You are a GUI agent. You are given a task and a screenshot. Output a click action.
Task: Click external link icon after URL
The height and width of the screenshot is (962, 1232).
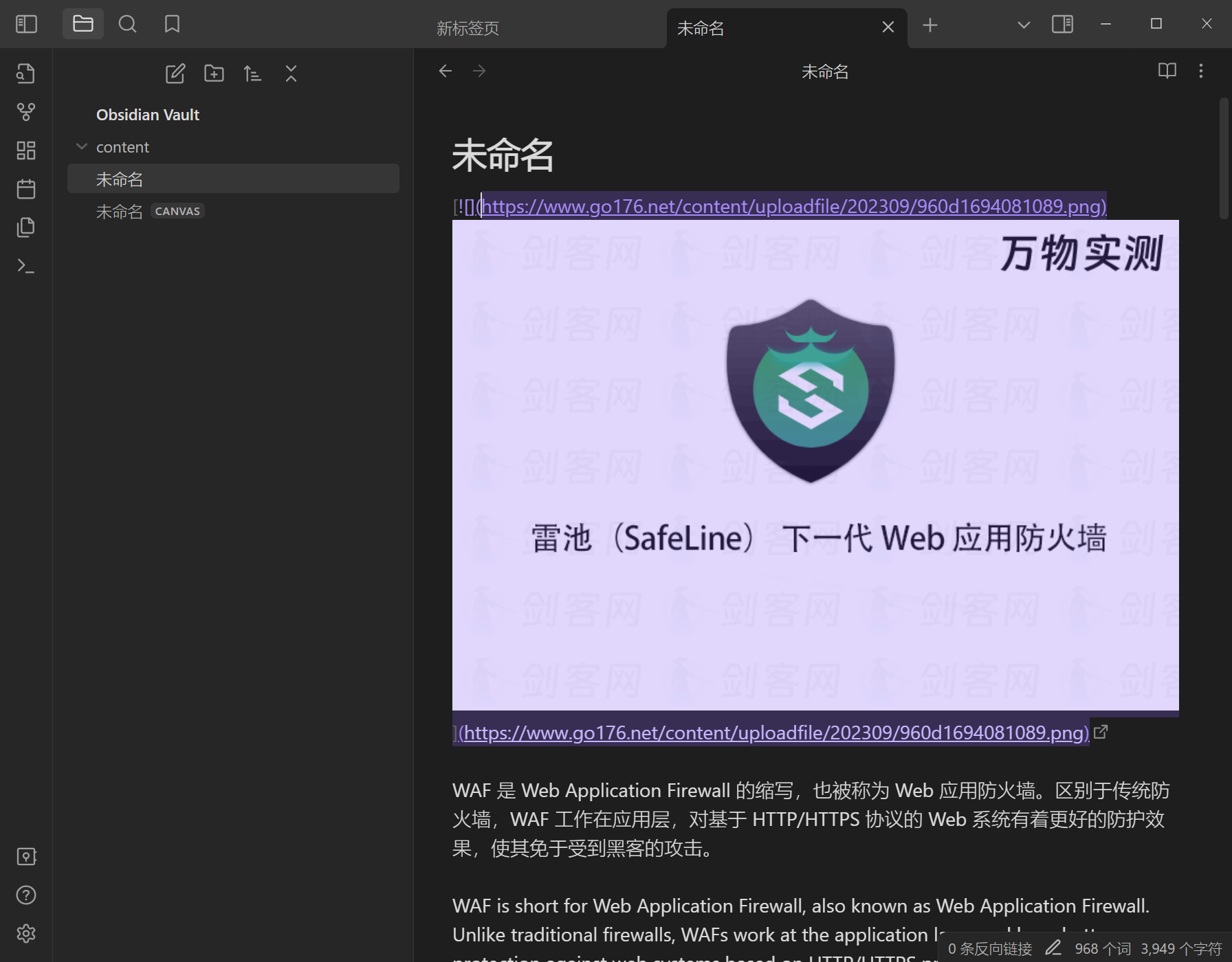click(x=1101, y=732)
